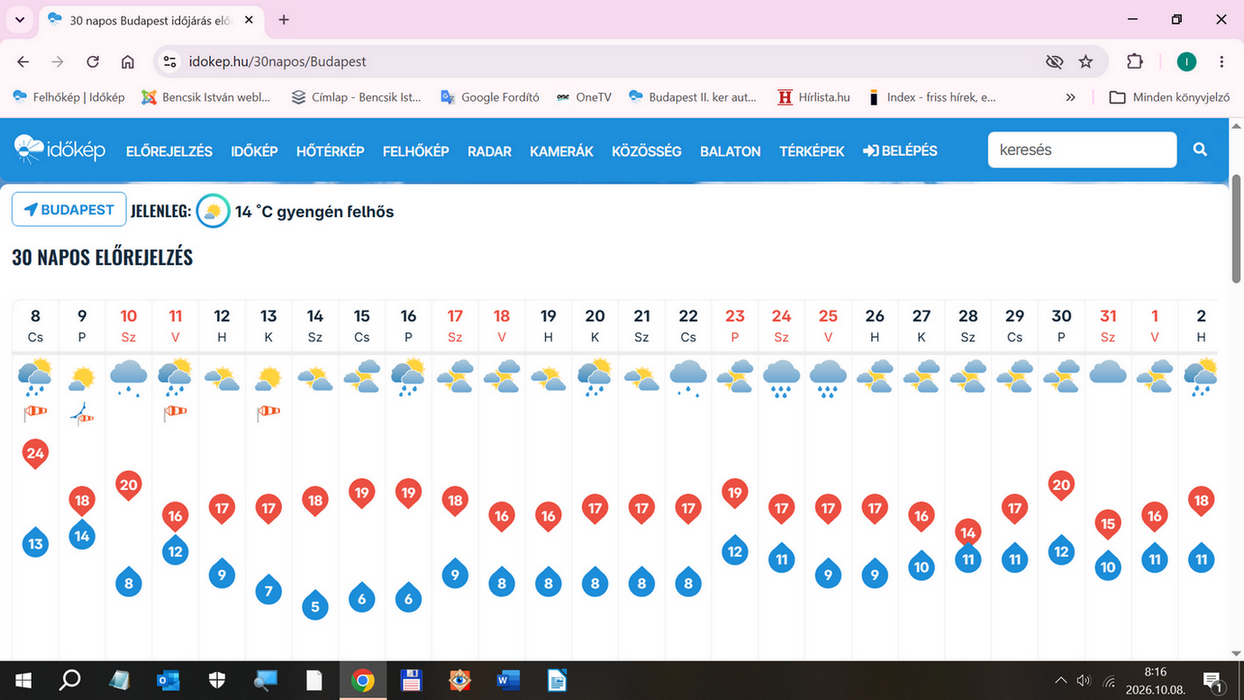Open Microsoft Word from the taskbar

click(x=508, y=681)
